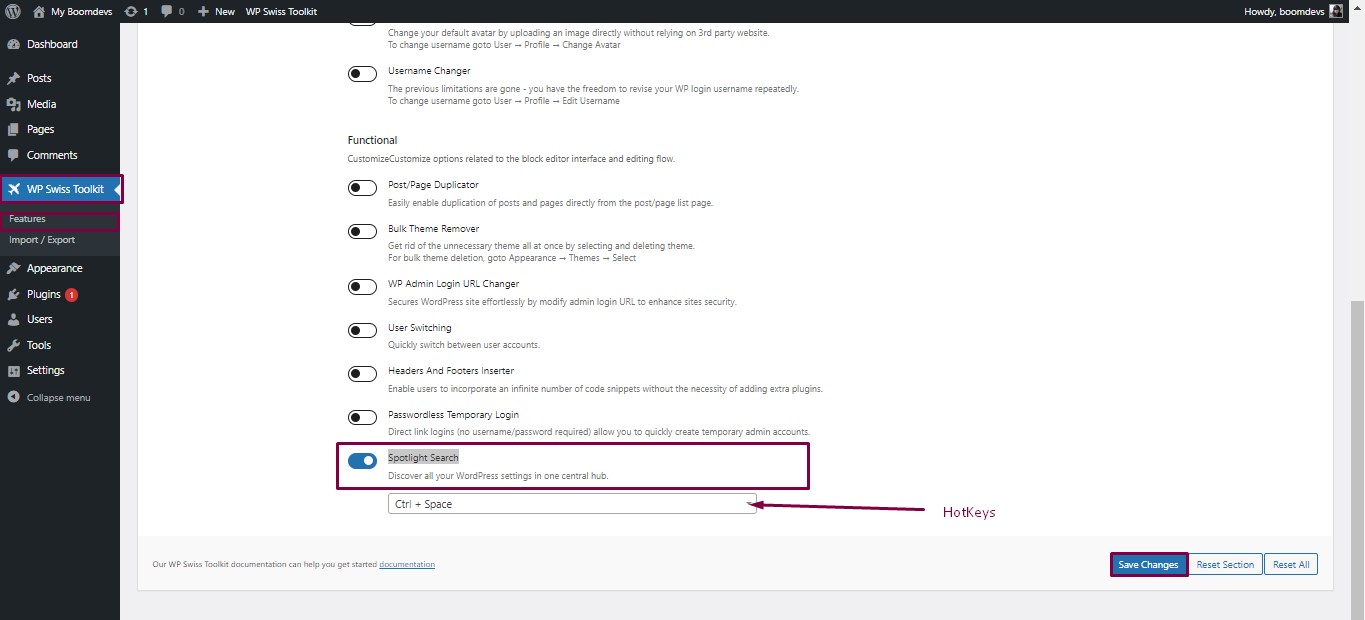
Task: Turn on WP Admin Login URL Changer
Action: coord(362,287)
